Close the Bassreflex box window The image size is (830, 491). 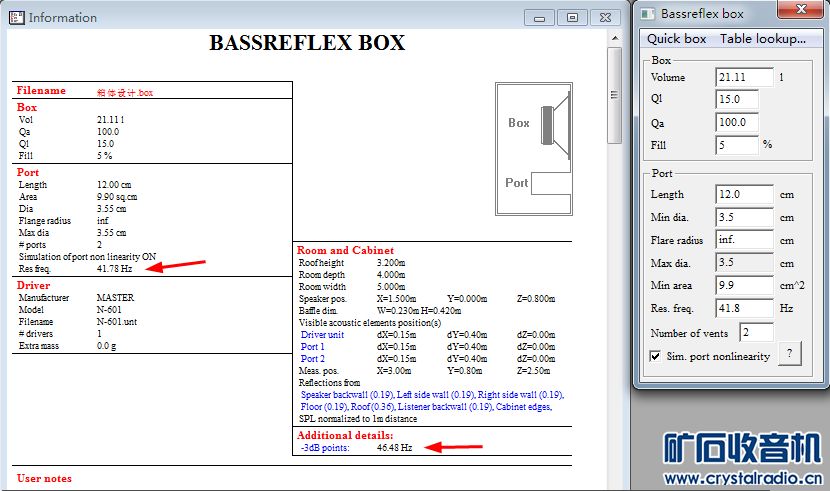[801, 9]
